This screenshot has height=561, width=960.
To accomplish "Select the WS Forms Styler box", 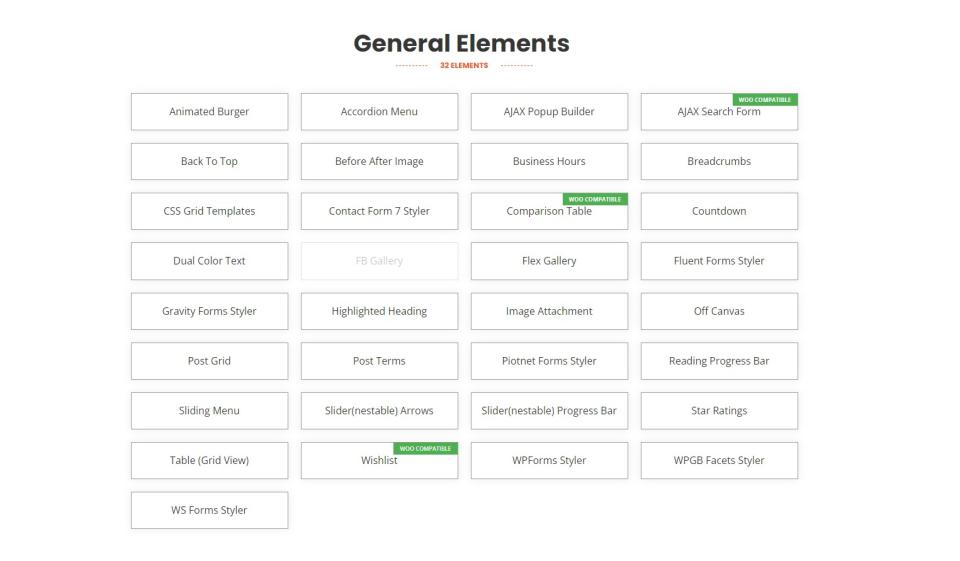I will click(209, 510).
